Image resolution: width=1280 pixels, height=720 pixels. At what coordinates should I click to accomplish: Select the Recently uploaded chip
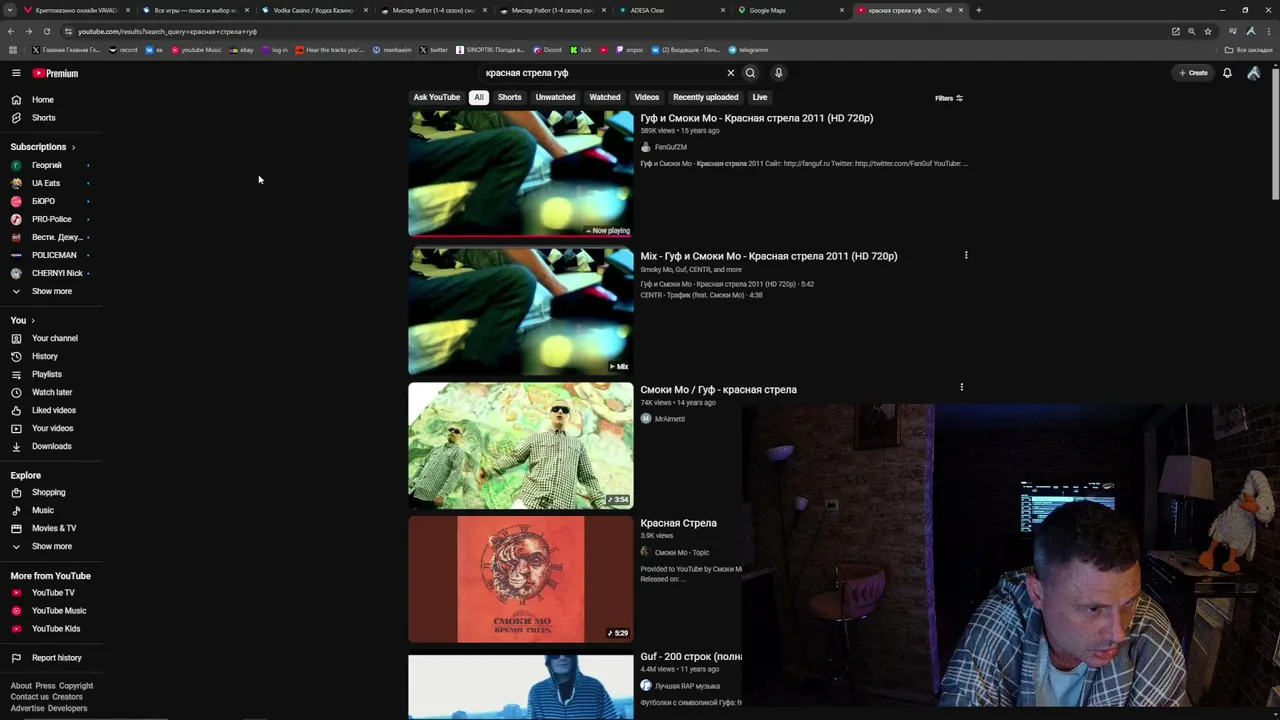705,97
